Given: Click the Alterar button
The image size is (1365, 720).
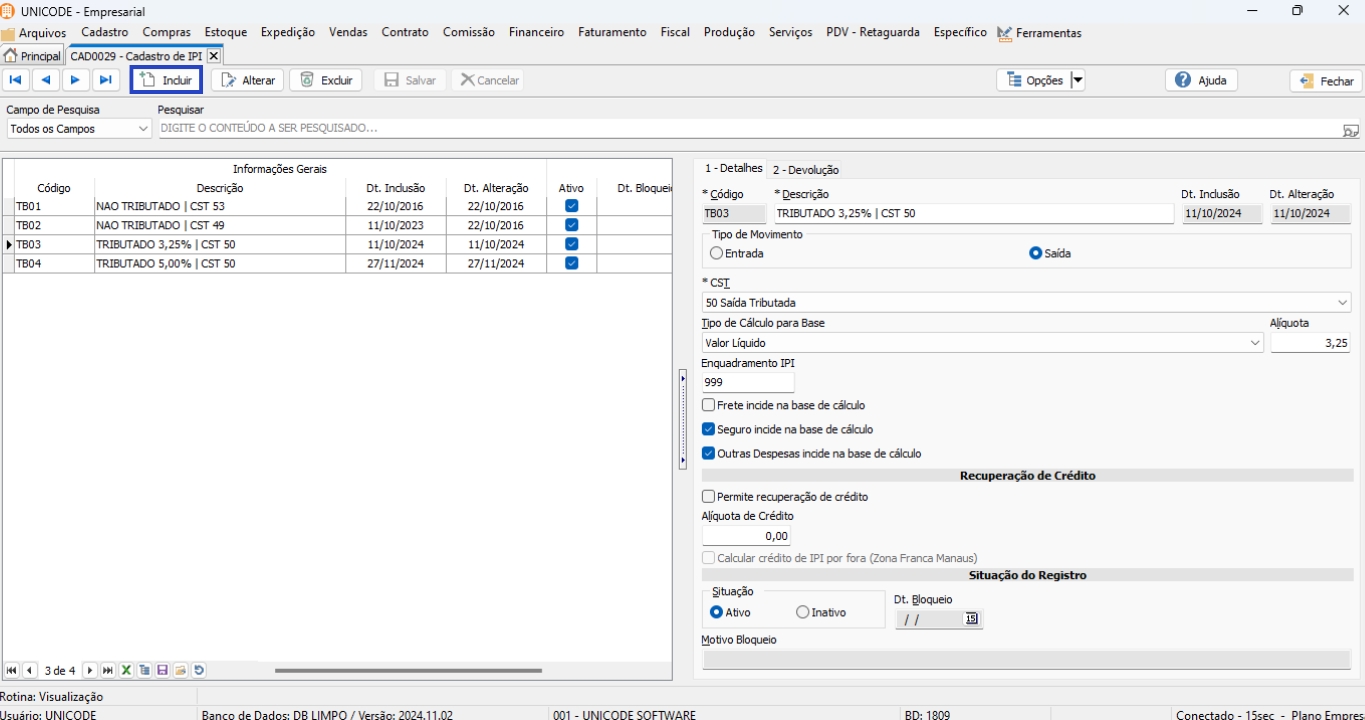Looking at the screenshot, I should coord(248,80).
